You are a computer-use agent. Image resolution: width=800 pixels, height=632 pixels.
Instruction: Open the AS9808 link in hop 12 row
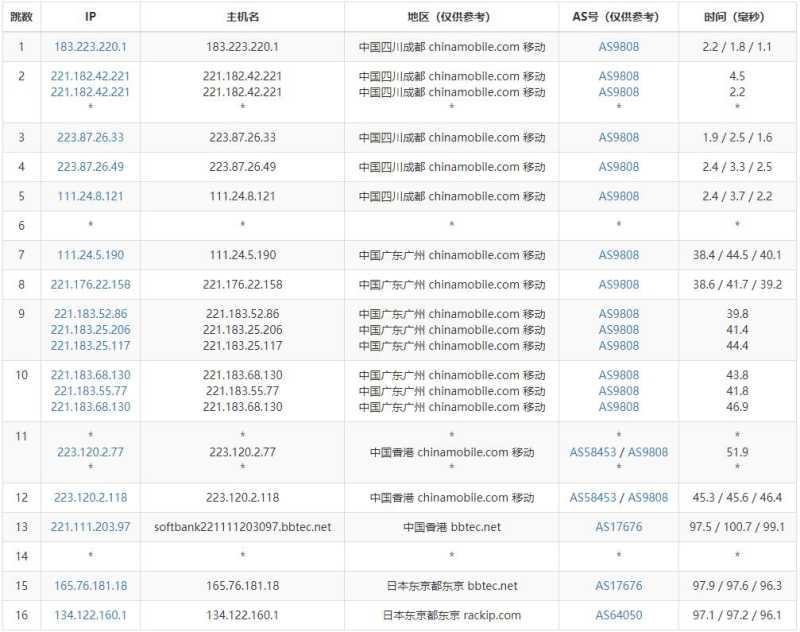(647, 498)
